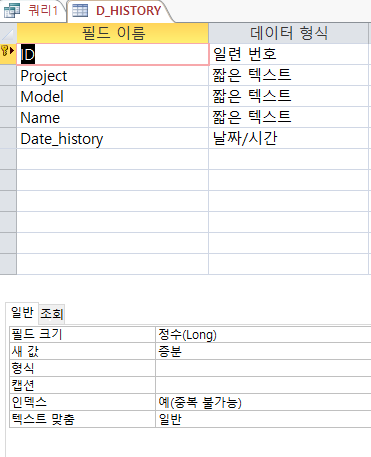Image resolution: width=371 pixels, height=457 pixels.
Task: Open data type 날짜/시간 for Date_history
Action: click(289, 138)
